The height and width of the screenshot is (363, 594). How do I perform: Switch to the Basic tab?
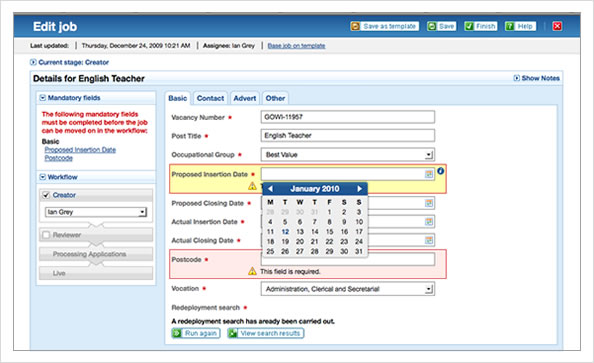(178, 98)
